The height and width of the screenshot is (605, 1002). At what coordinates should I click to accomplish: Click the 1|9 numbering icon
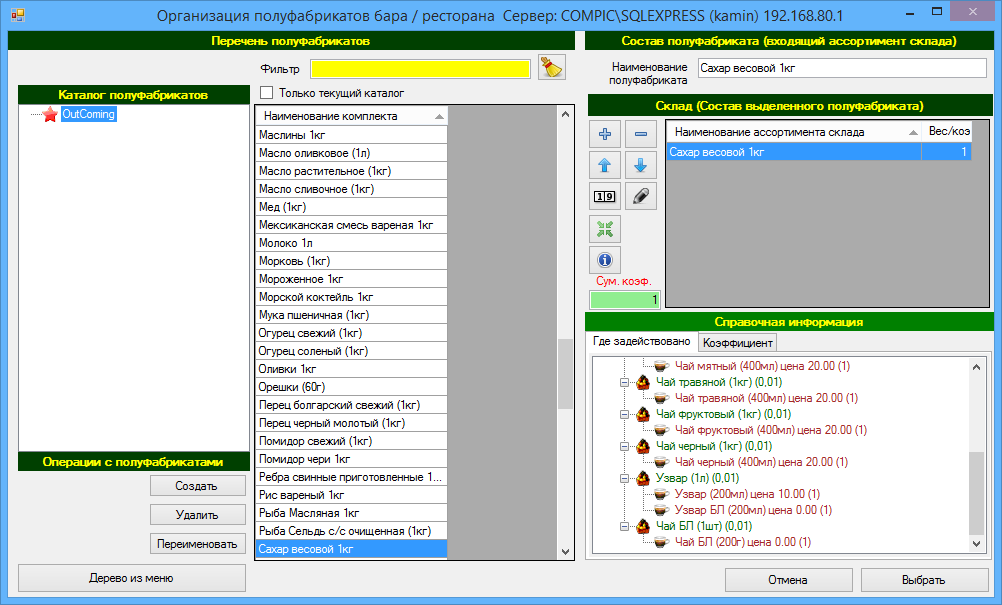tap(605, 196)
